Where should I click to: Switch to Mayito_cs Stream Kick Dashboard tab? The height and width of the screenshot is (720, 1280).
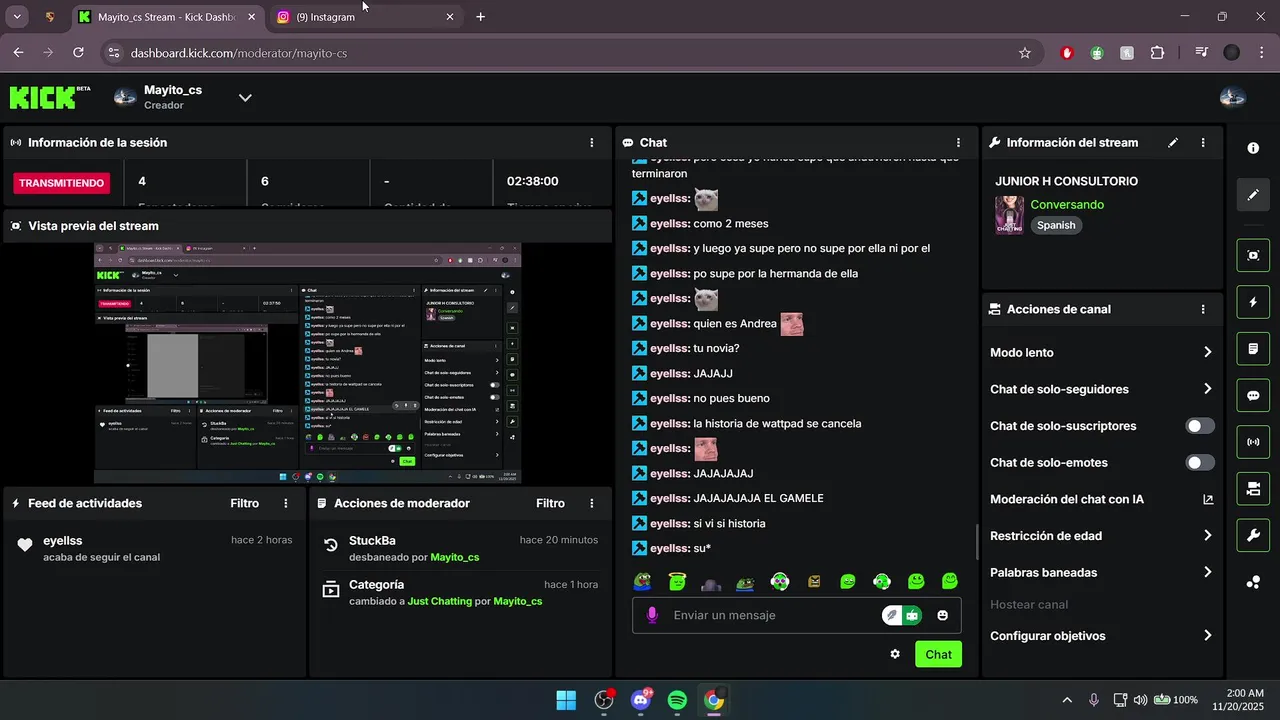pos(167,17)
